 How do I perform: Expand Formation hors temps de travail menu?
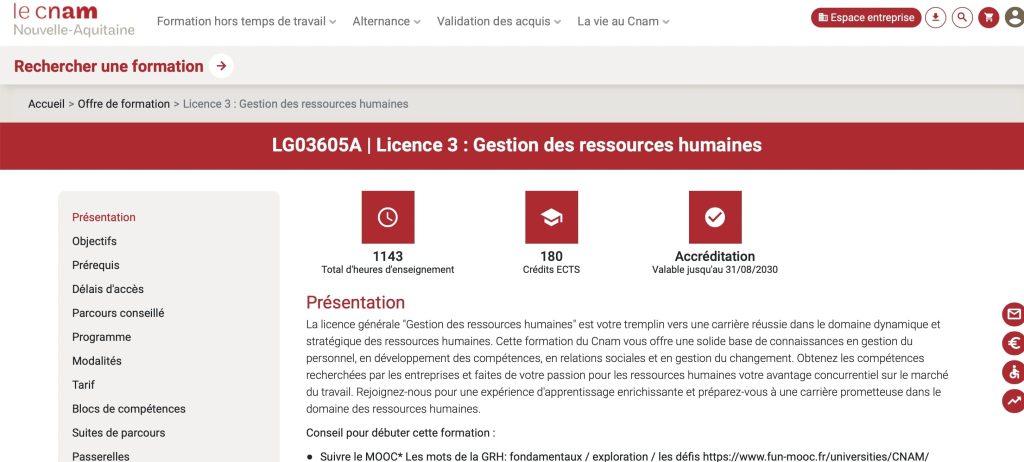[x=246, y=22]
